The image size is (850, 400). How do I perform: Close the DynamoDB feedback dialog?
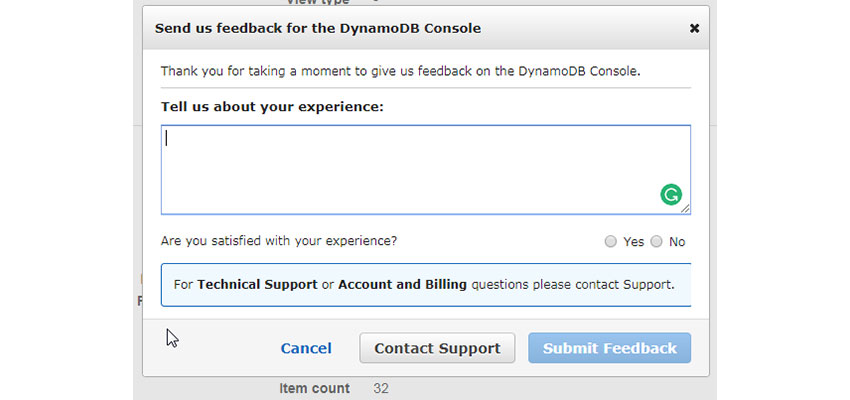[694, 29]
